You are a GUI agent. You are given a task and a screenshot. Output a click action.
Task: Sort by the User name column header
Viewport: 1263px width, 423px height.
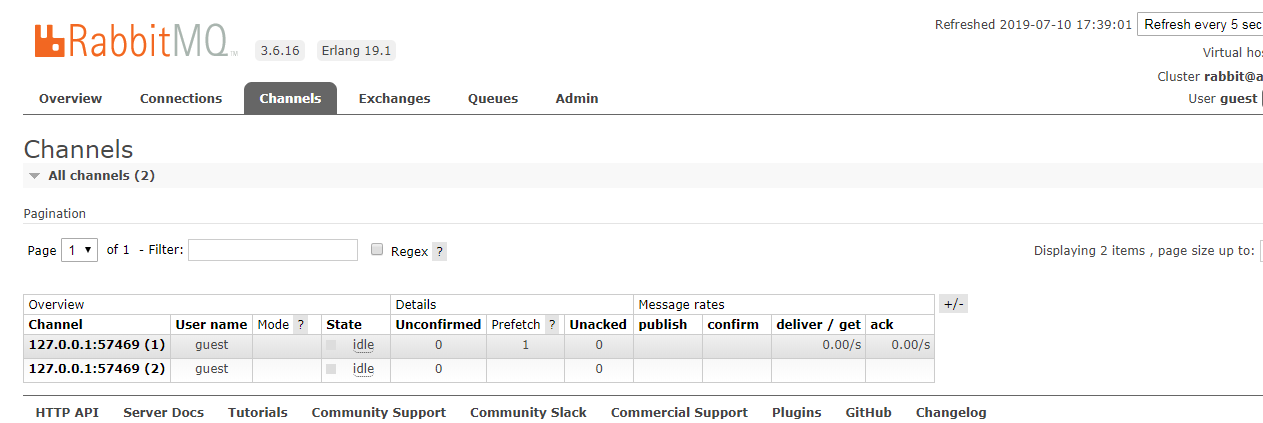click(211, 325)
